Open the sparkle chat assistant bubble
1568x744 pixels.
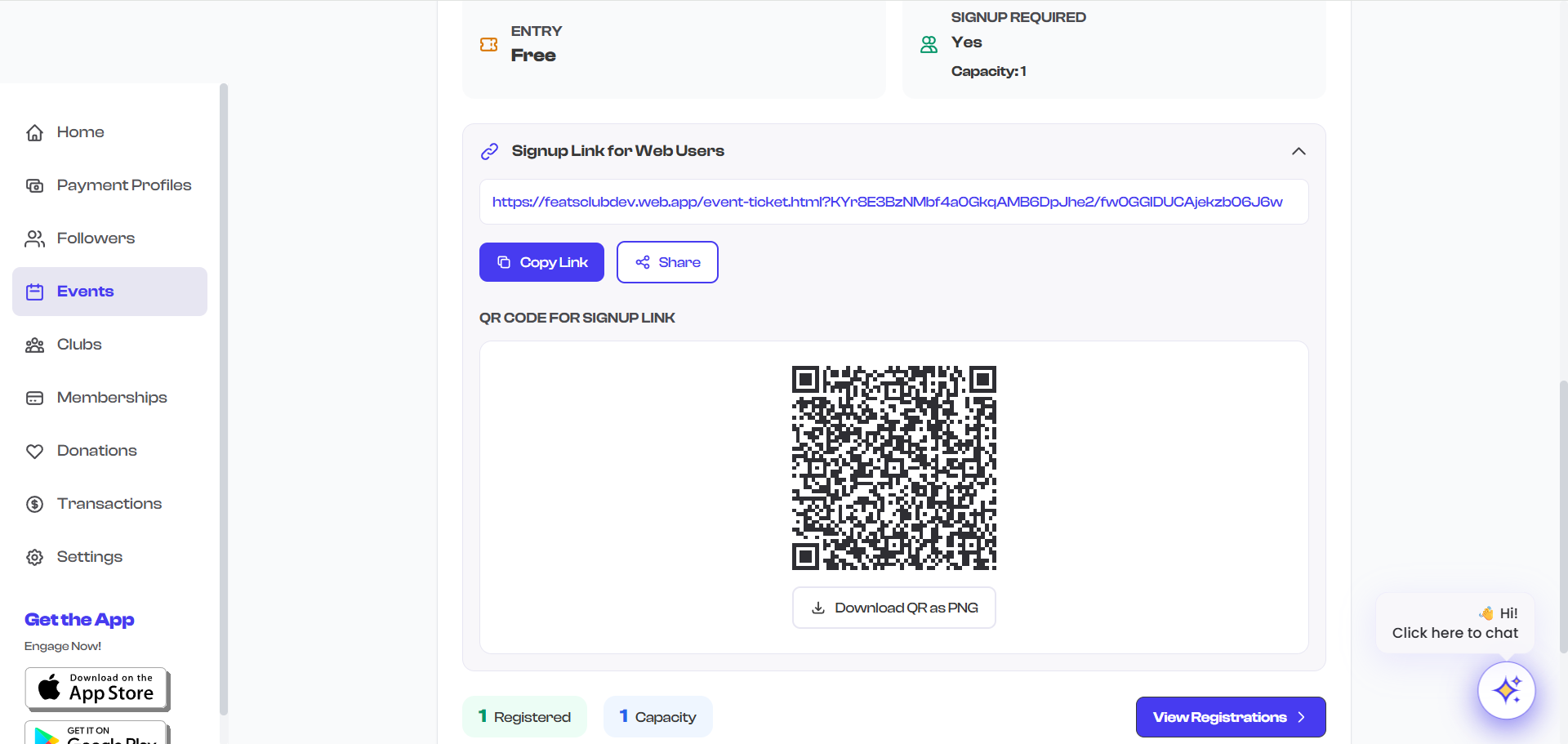point(1506,690)
